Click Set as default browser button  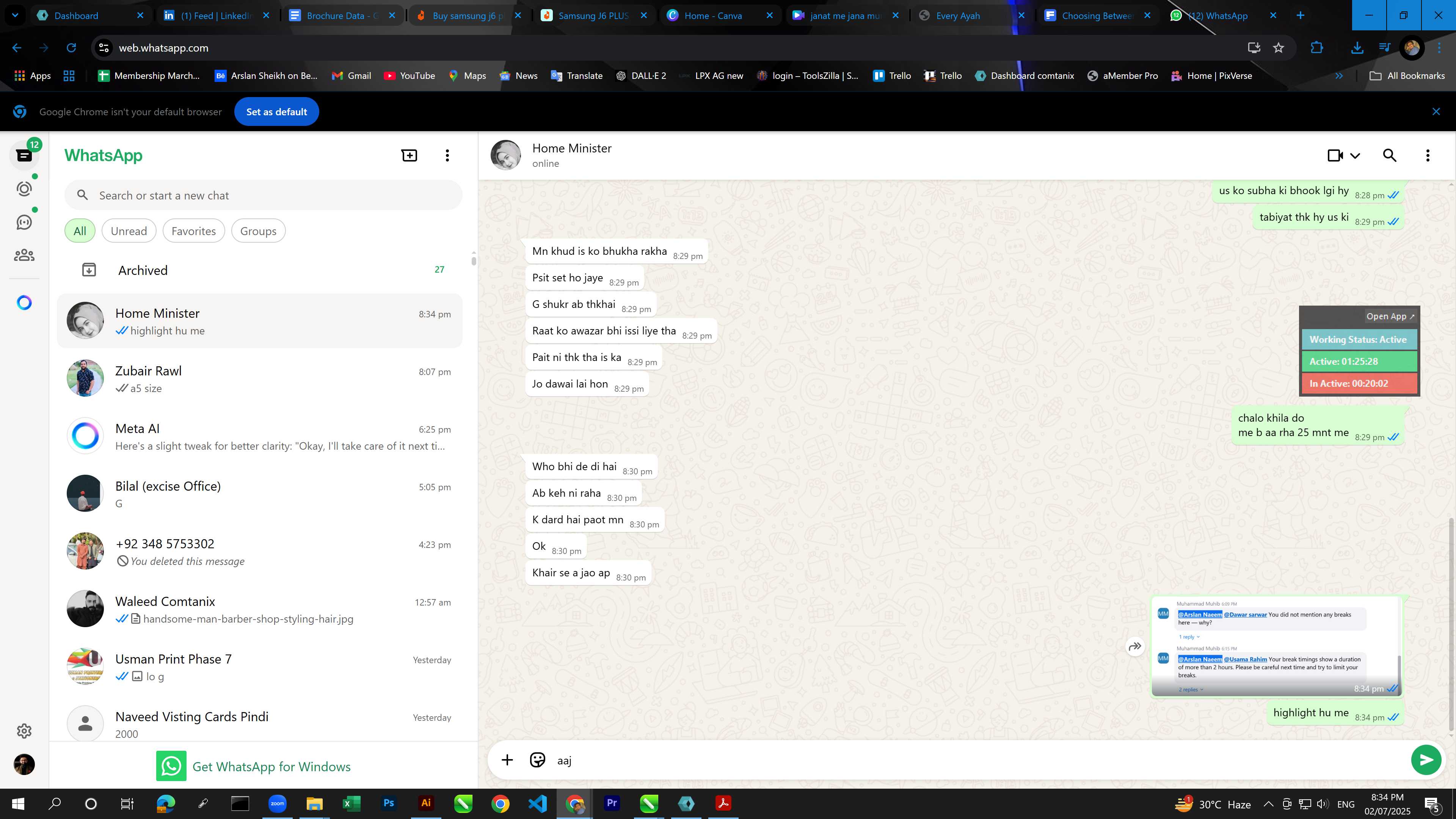point(276,112)
